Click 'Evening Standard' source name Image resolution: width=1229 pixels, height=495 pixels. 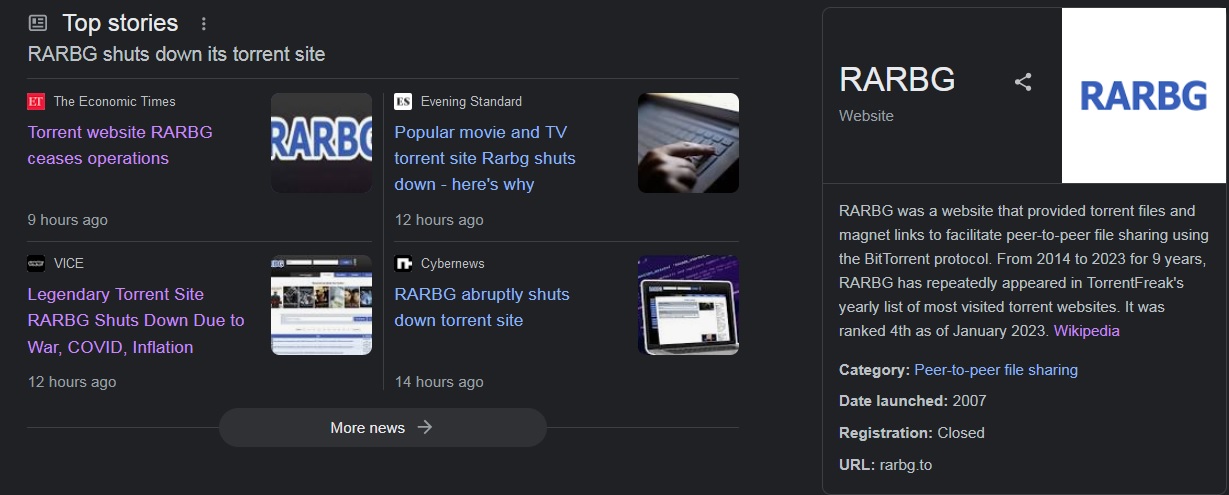pos(471,101)
